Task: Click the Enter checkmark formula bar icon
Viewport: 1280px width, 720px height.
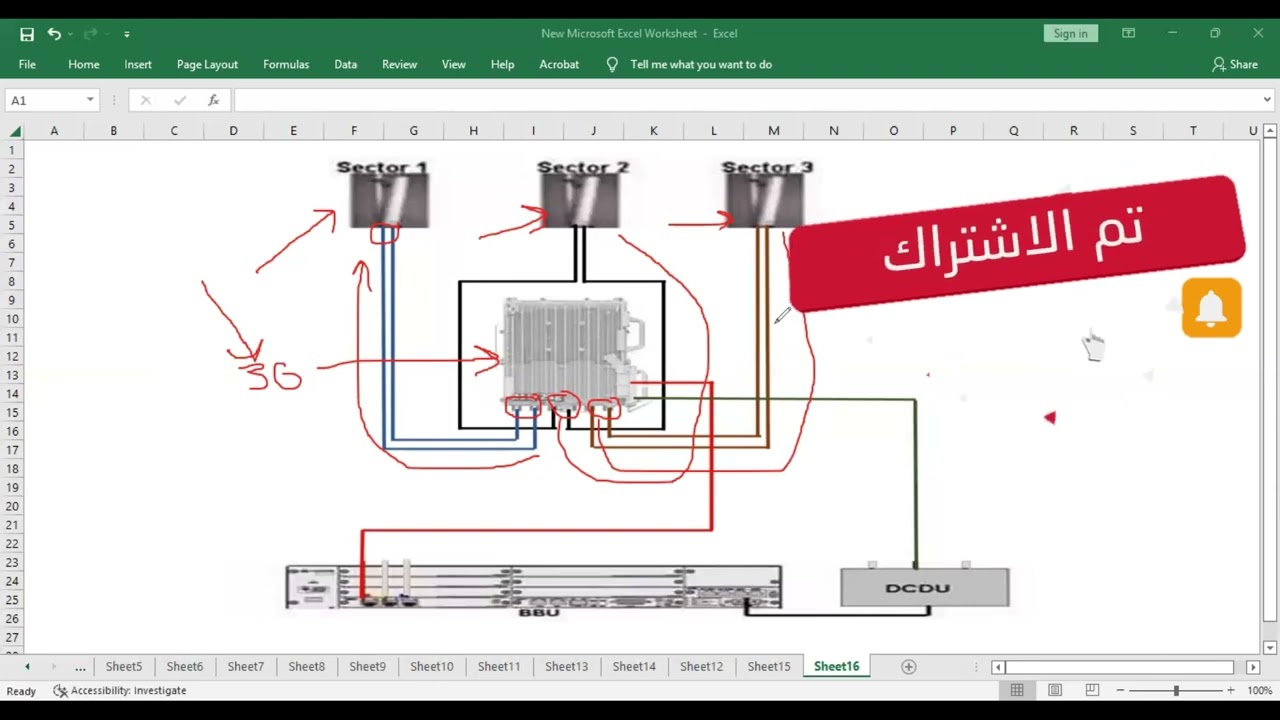Action: [180, 100]
